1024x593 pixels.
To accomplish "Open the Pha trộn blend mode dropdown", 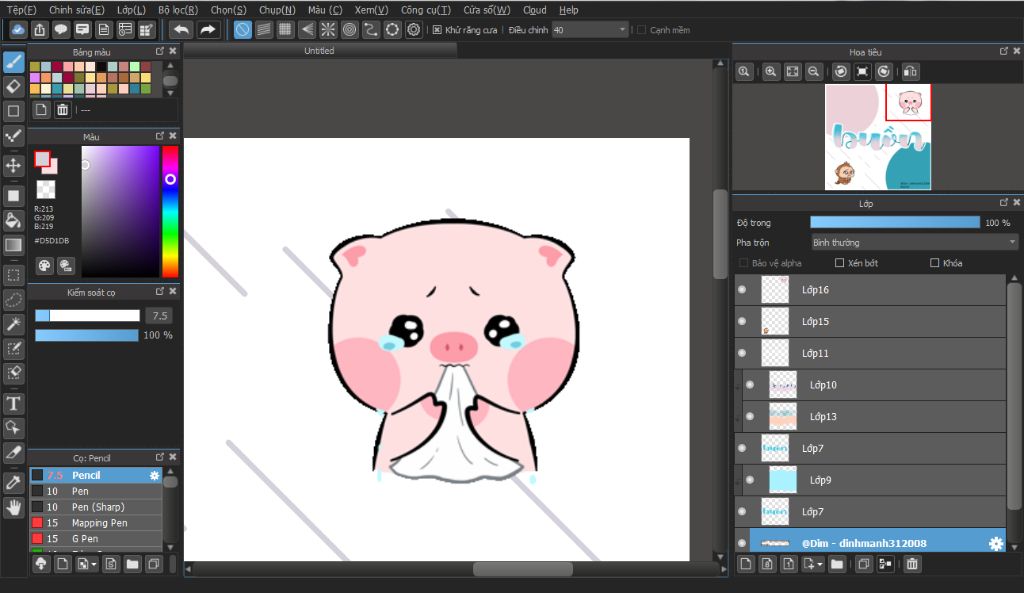I will pos(914,242).
